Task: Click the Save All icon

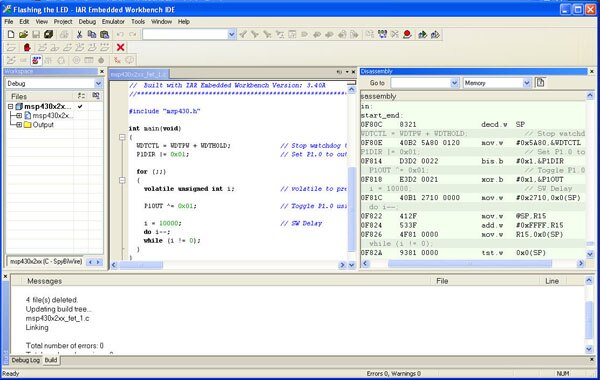Action: [x=49, y=34]
